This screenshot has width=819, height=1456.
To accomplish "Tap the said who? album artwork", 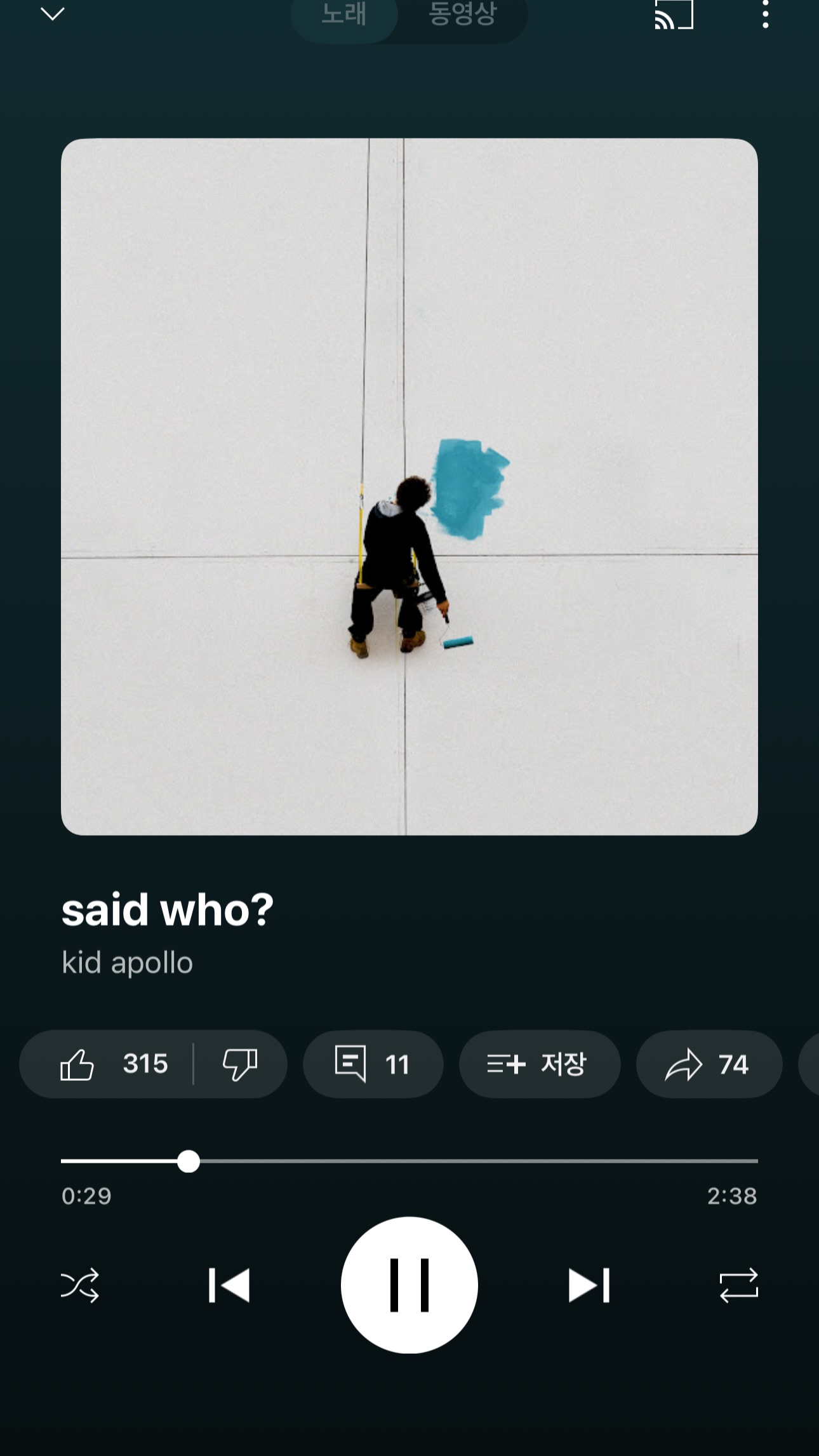I will [409, 486].
